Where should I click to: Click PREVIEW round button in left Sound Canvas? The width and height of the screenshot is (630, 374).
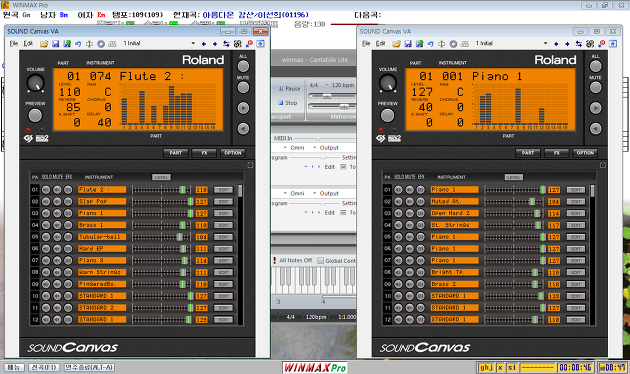pos(35,116)
